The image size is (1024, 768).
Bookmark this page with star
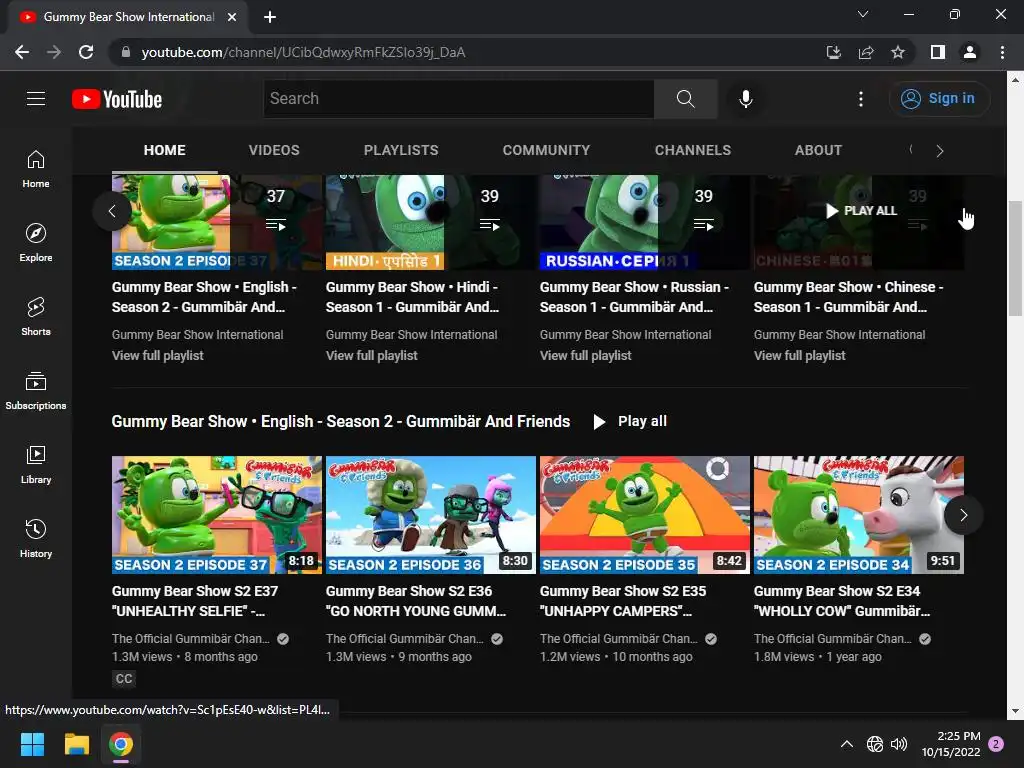898,52
